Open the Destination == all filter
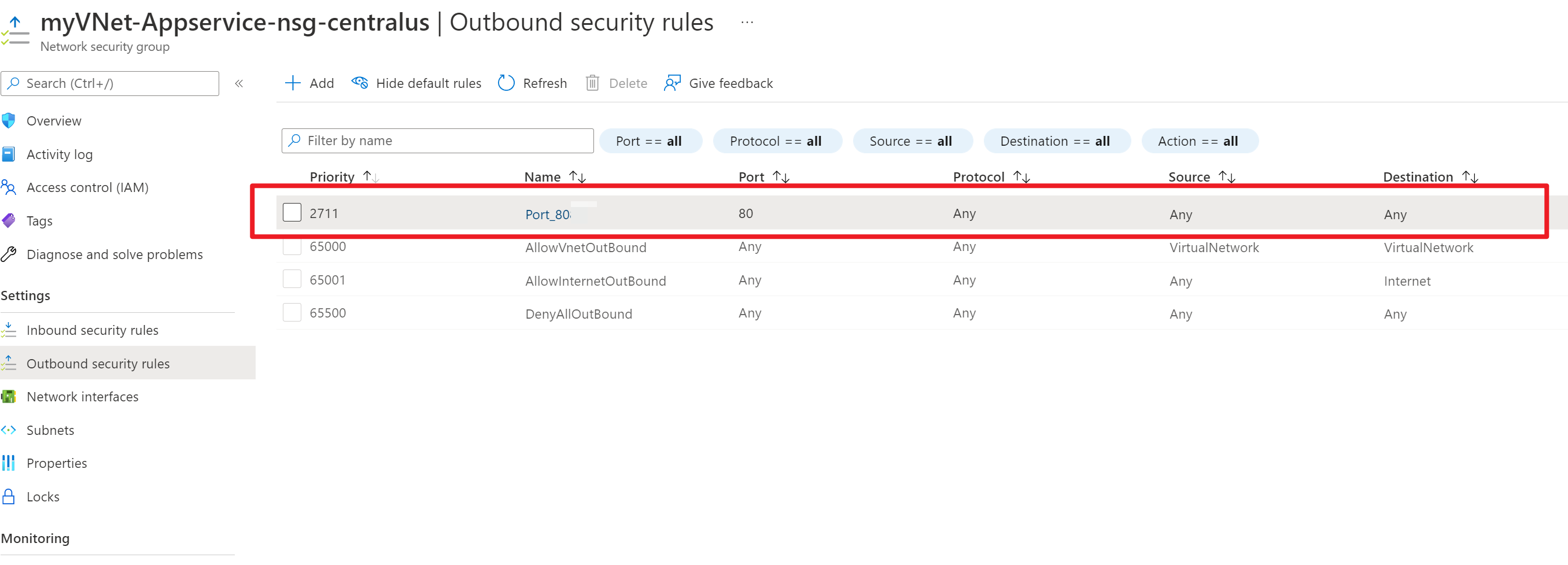Screen dimensions: 1568x565 pos(1056,141)
